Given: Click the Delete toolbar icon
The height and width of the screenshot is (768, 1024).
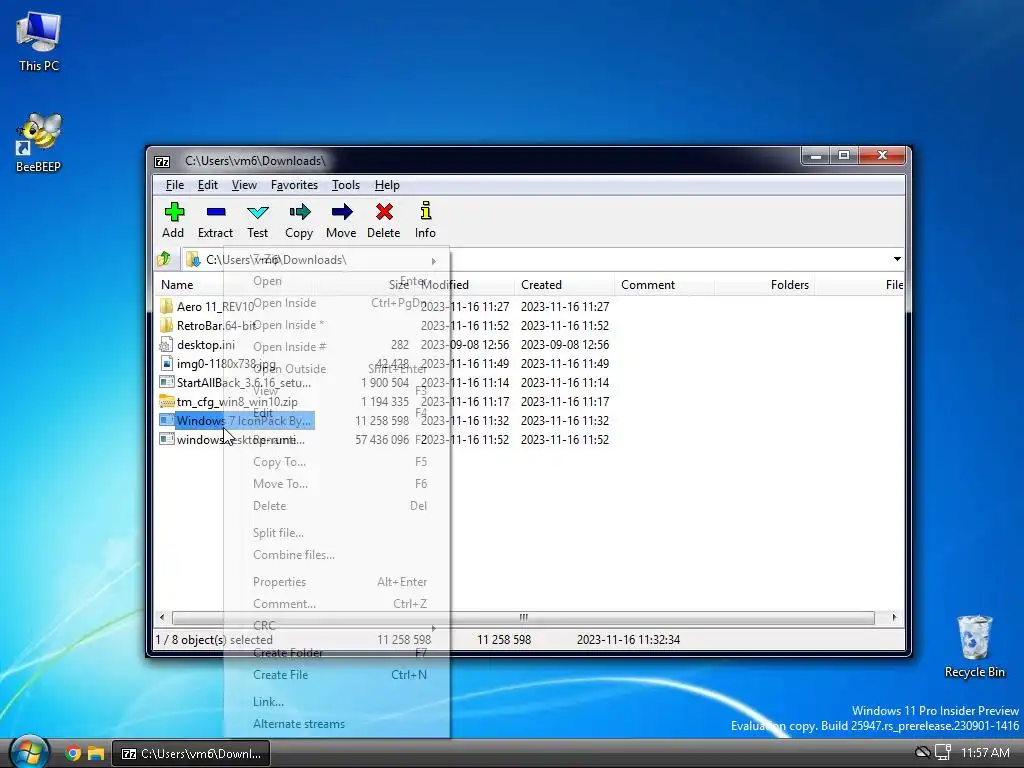Looking at the screenshot, I should coord(384,212).
